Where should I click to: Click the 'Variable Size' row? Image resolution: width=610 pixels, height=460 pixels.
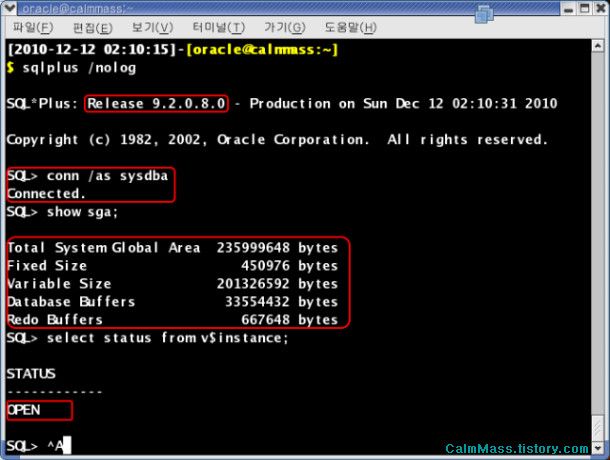[x=172, y=284]
